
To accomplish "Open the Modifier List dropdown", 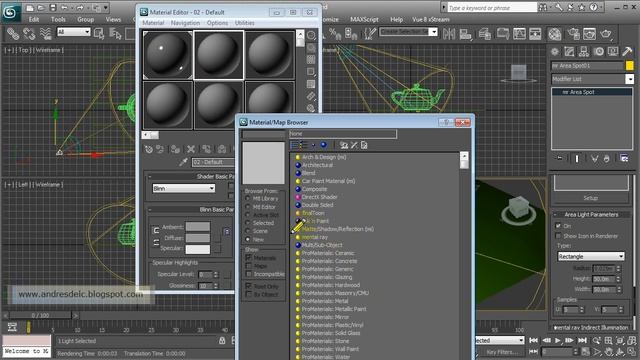I will [x=592, y=79].
